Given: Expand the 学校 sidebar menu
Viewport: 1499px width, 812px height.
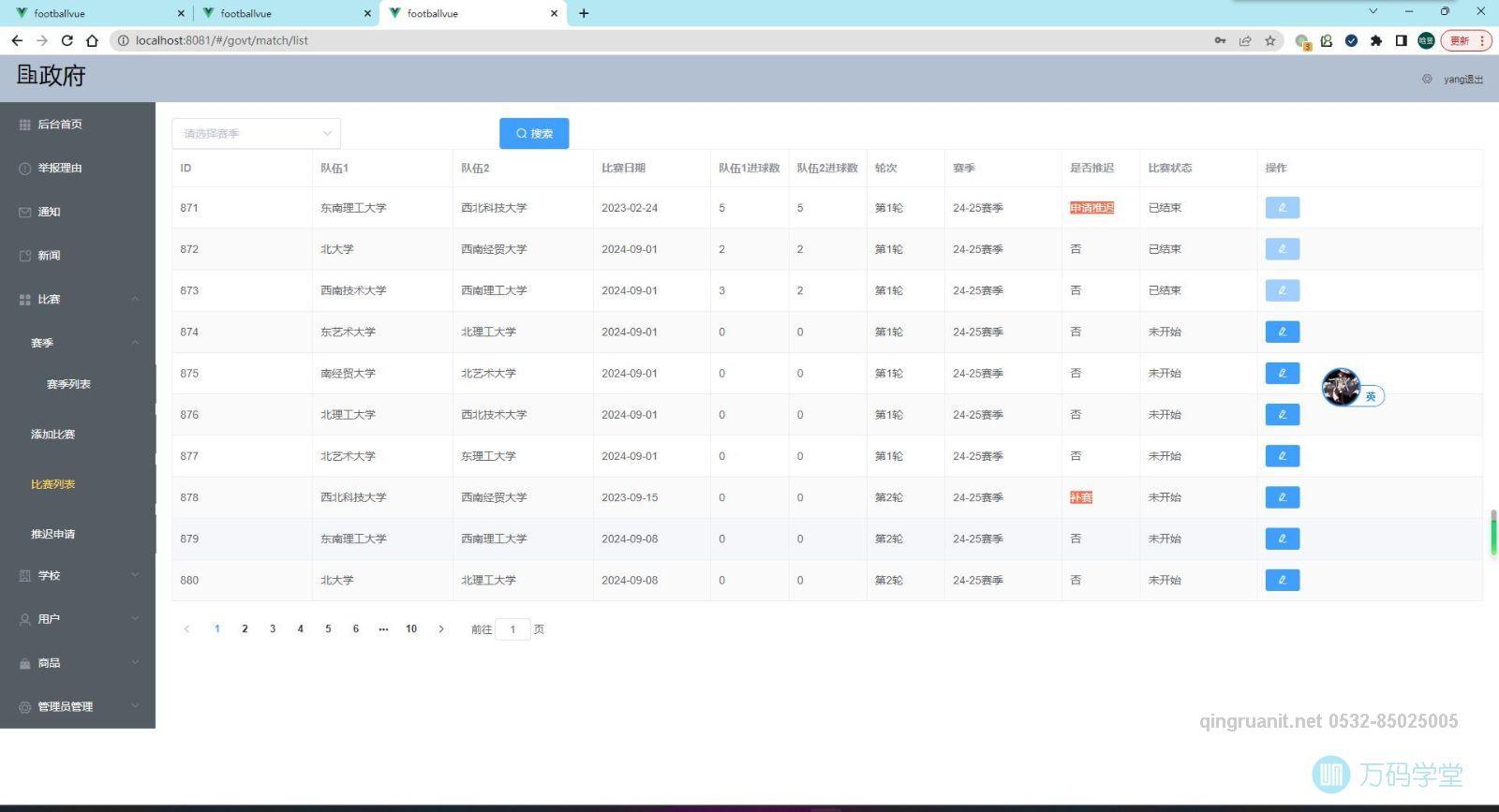Looking at the screenshot, I should pyautogui.click(x=135, y=575).
